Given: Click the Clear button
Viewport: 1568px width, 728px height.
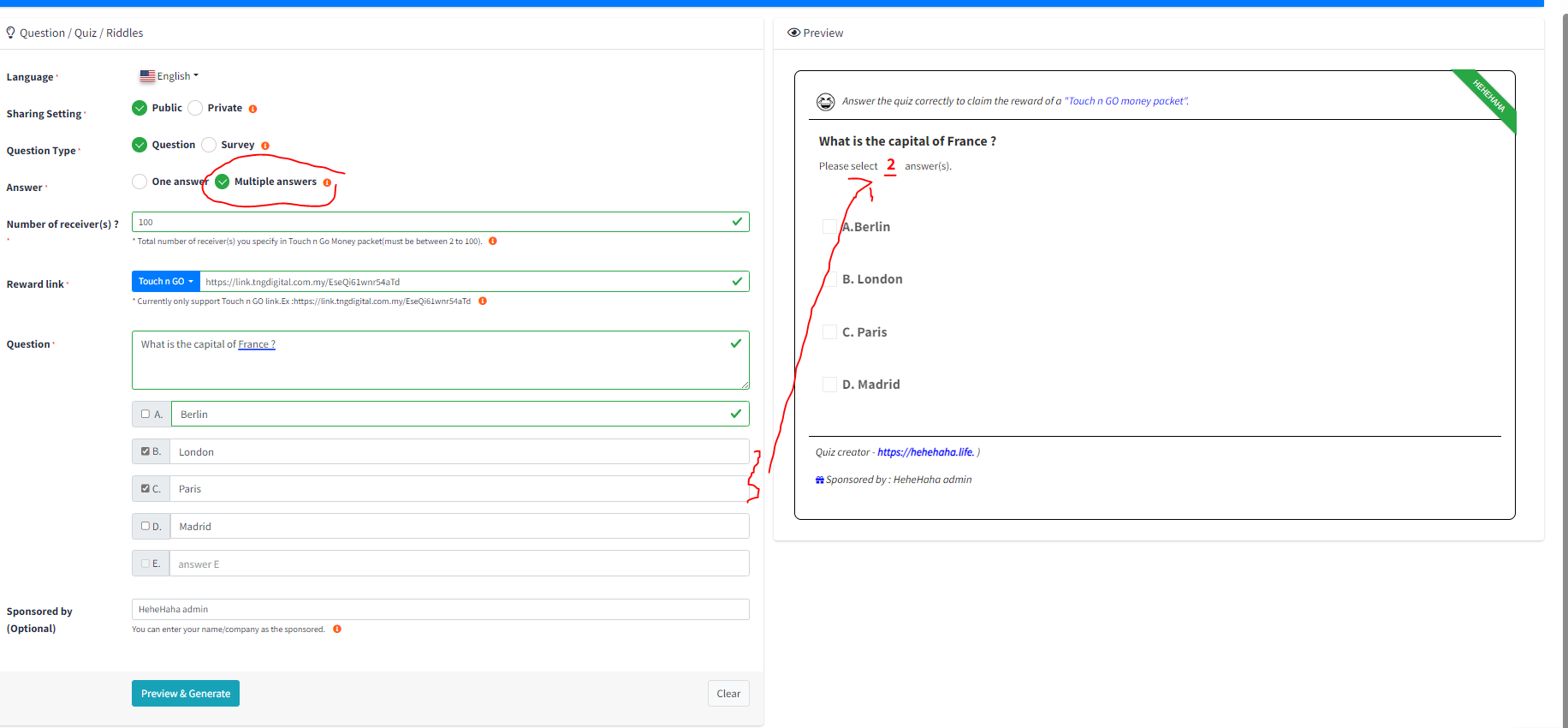Looking at the screenshot, I should point(728,694).
